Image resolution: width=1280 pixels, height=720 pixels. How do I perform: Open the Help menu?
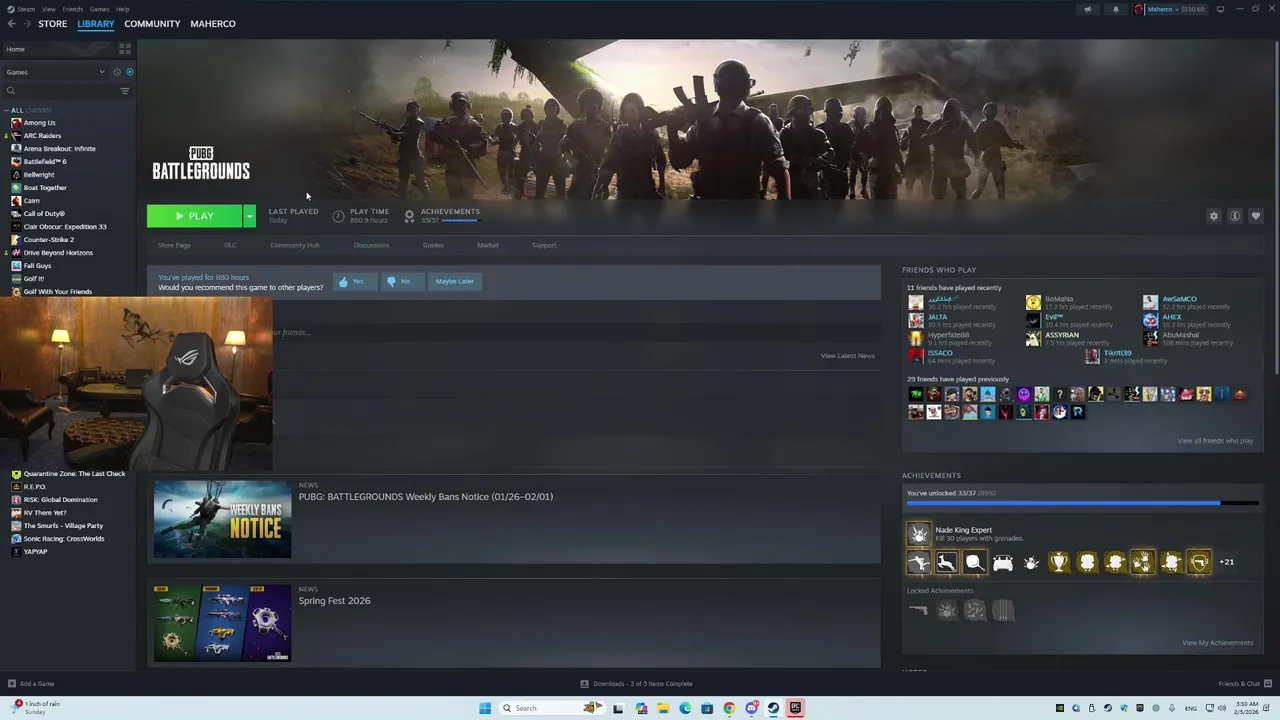pyautogui.click(x=122, y=9)
